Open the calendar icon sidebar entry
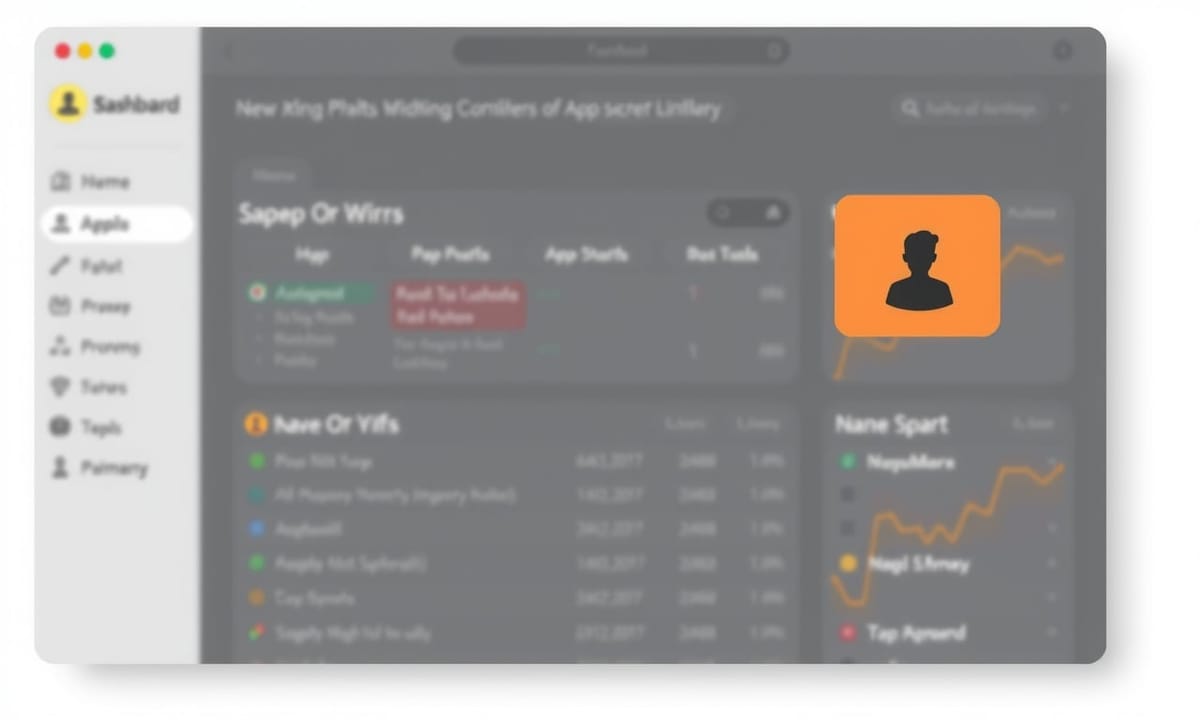The height and width of the screenshot is (720, 1200). point(60,306)
